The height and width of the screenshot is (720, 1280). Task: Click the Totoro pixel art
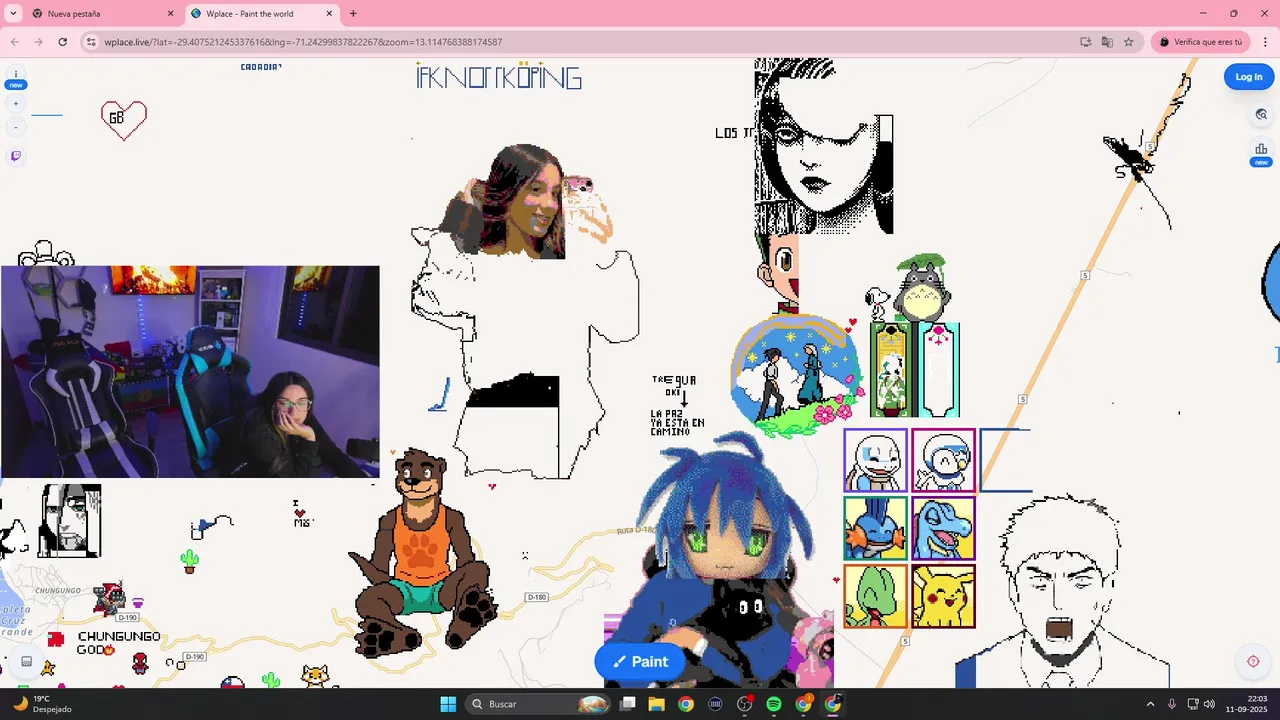pos(922,288)
